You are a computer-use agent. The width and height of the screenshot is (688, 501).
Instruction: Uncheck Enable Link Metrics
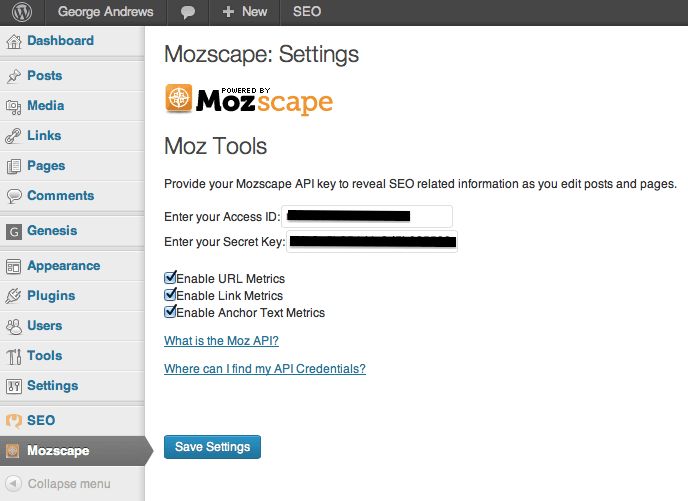point(170,295)
